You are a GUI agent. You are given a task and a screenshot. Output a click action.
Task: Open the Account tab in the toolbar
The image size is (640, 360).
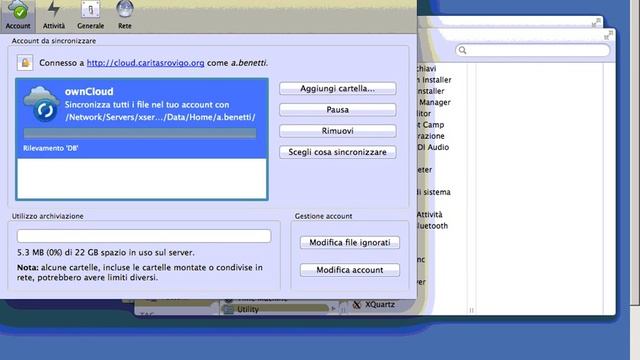pyautogui.click(x=18, y=15)
